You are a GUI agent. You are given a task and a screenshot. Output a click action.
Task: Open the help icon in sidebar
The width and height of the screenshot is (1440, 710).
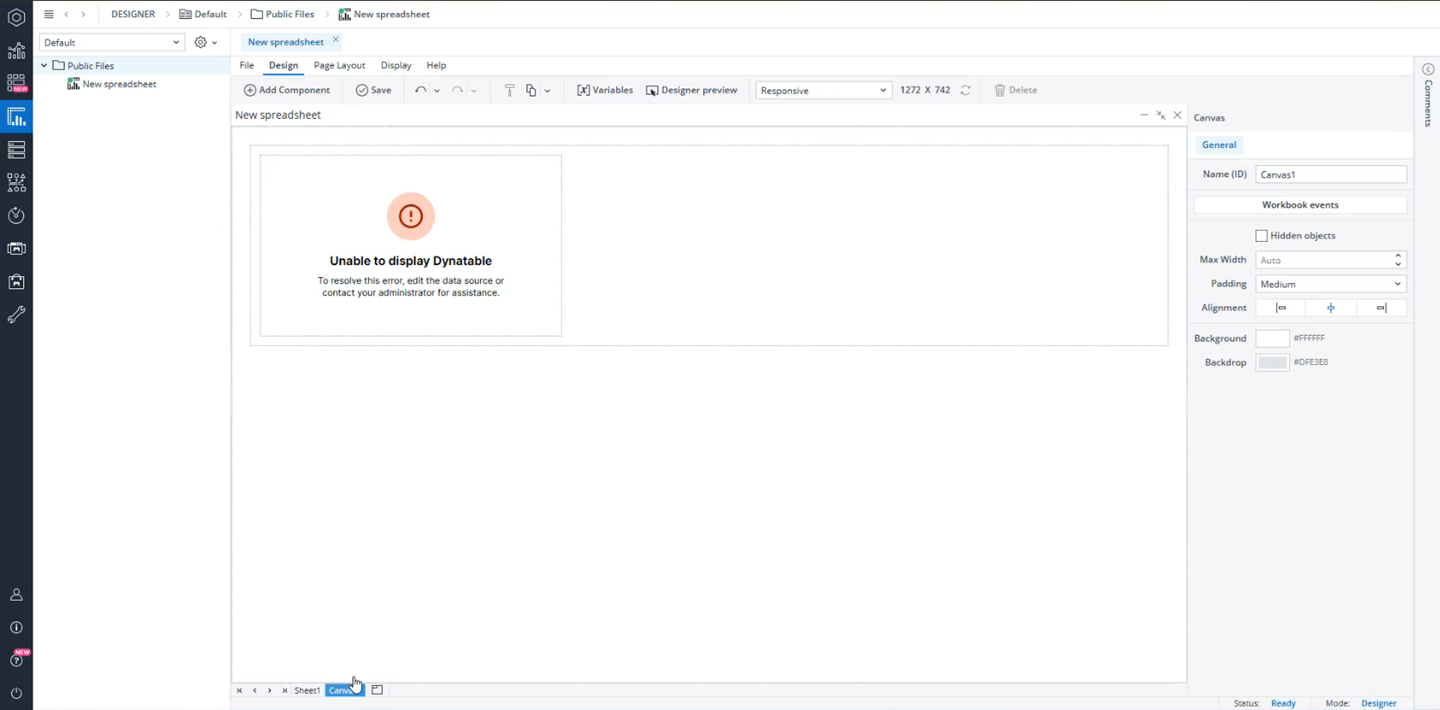(x=16, y=660)
